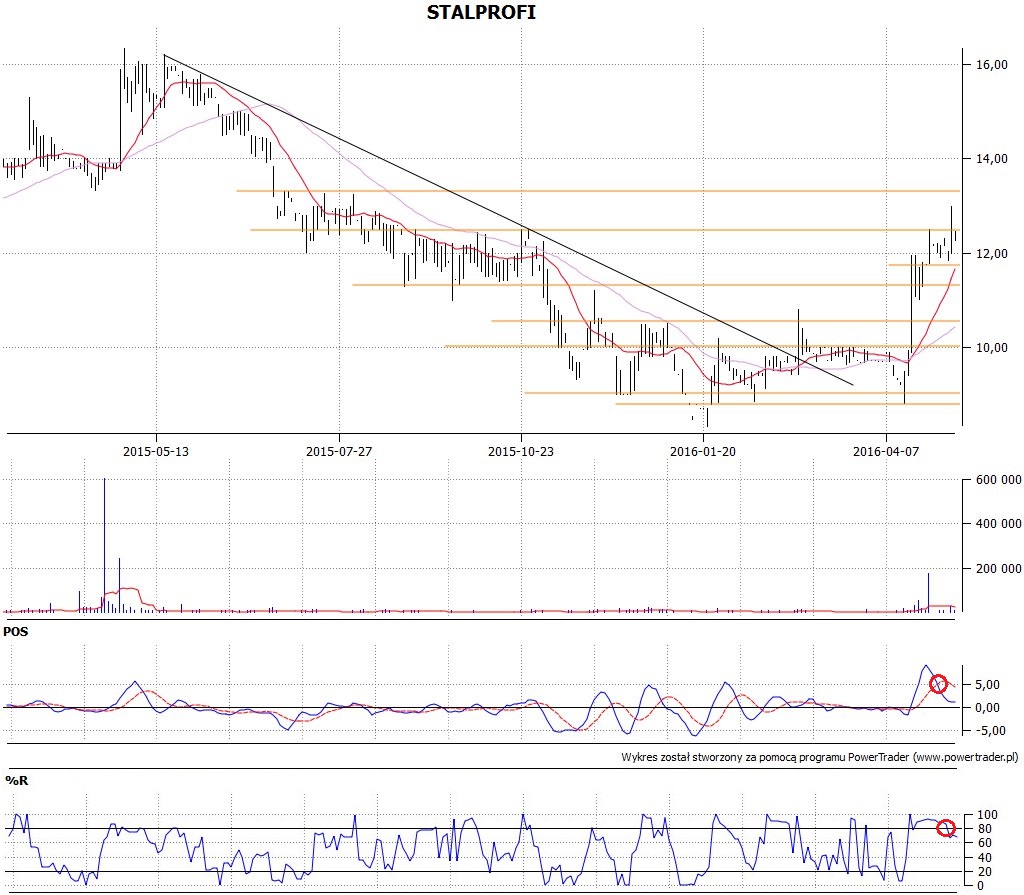Click the STALPROFI chart title
The height and width of the screenshot is (895, 1024).
pyautogui.click(x=481, y=12)
